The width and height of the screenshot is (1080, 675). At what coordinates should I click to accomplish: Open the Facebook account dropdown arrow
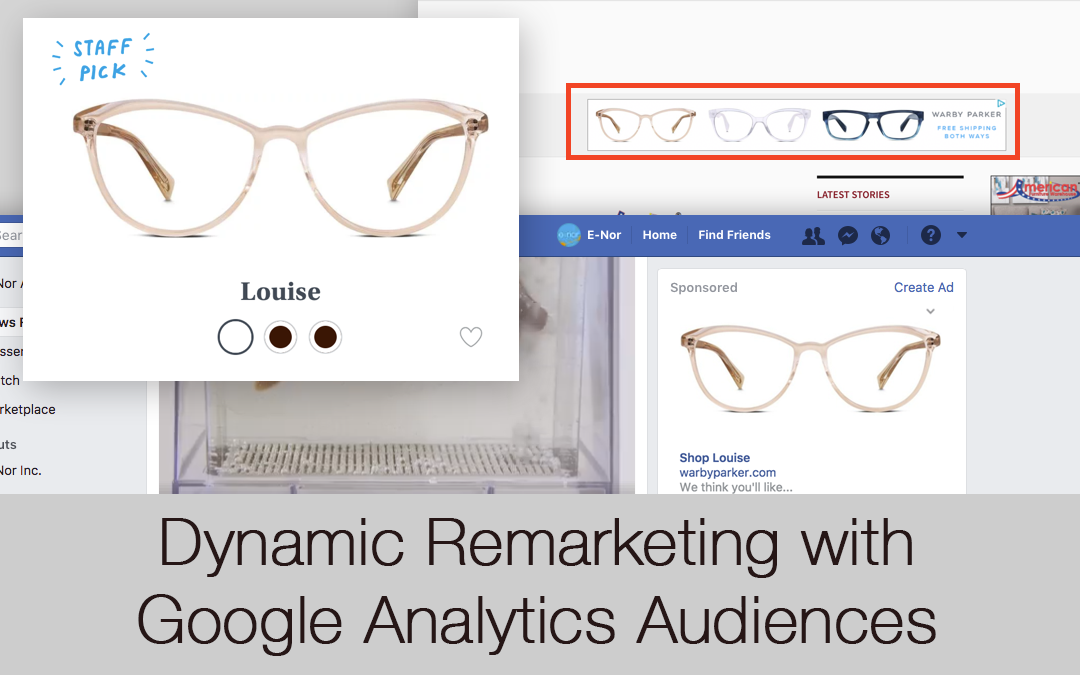962,236
